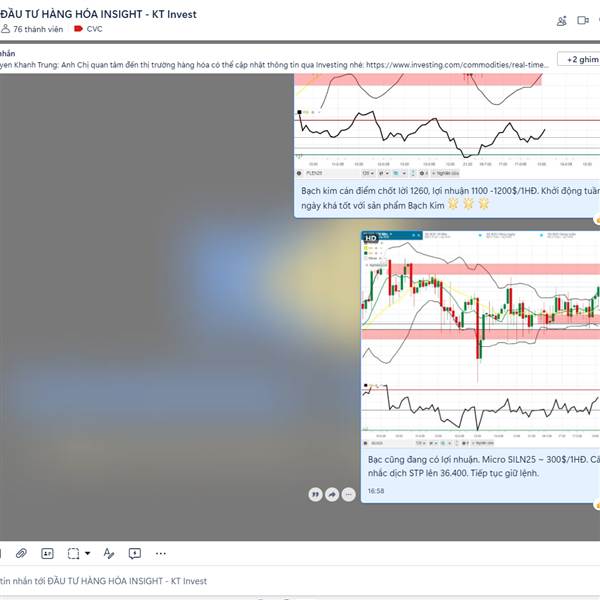
Task: Open the add members icon in header
Action: click(x=561, y=21)
